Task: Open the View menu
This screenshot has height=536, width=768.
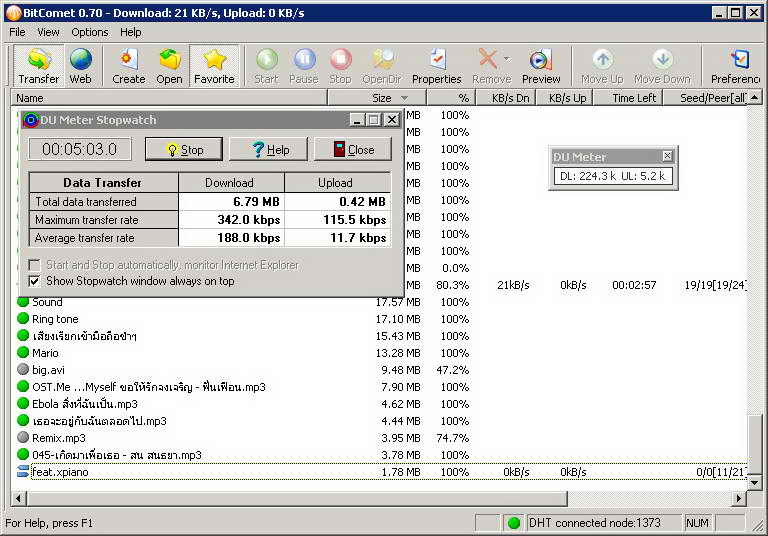Action: [48, 32]
